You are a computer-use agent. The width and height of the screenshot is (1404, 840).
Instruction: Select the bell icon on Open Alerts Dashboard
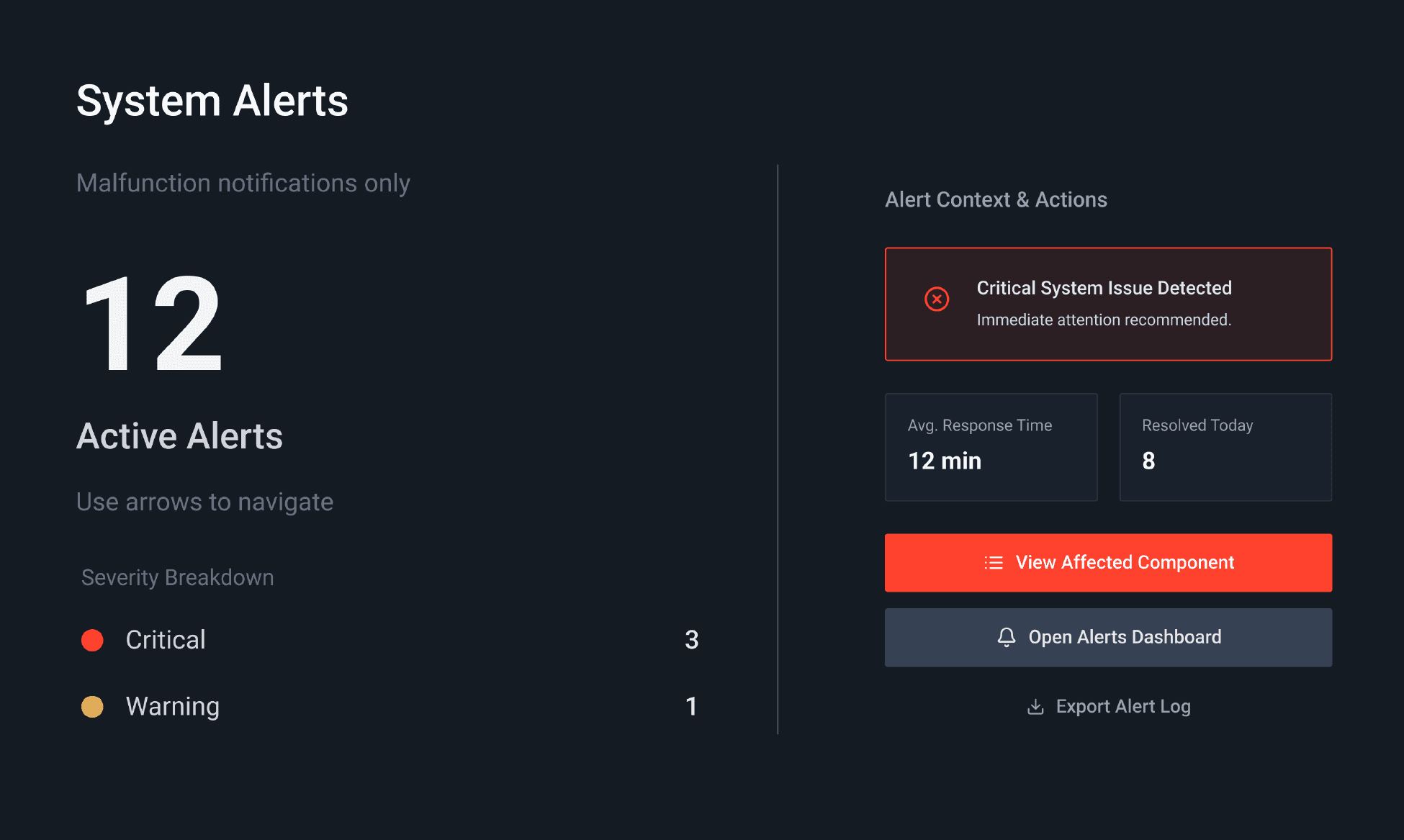[x=1006, y=636]
